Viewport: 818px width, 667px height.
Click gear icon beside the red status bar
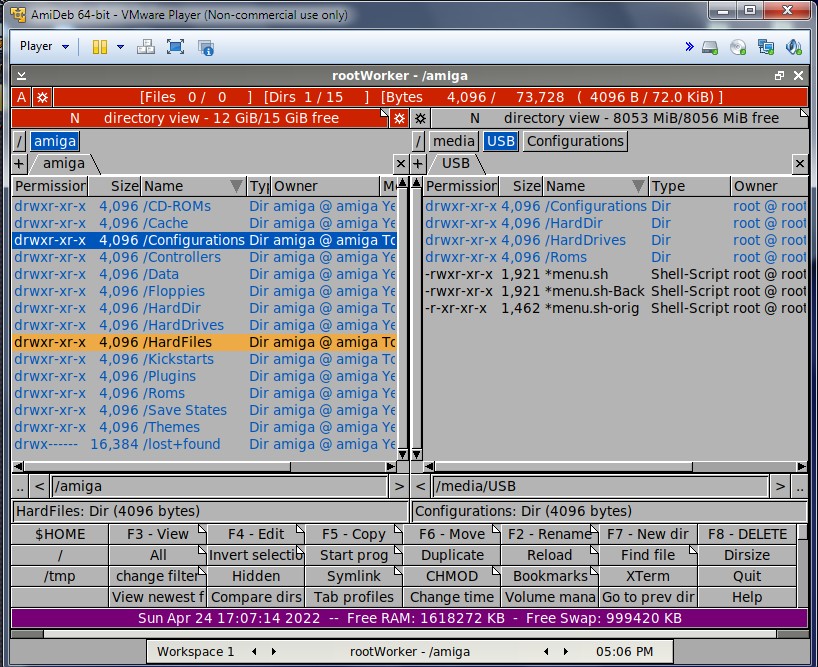42,97
